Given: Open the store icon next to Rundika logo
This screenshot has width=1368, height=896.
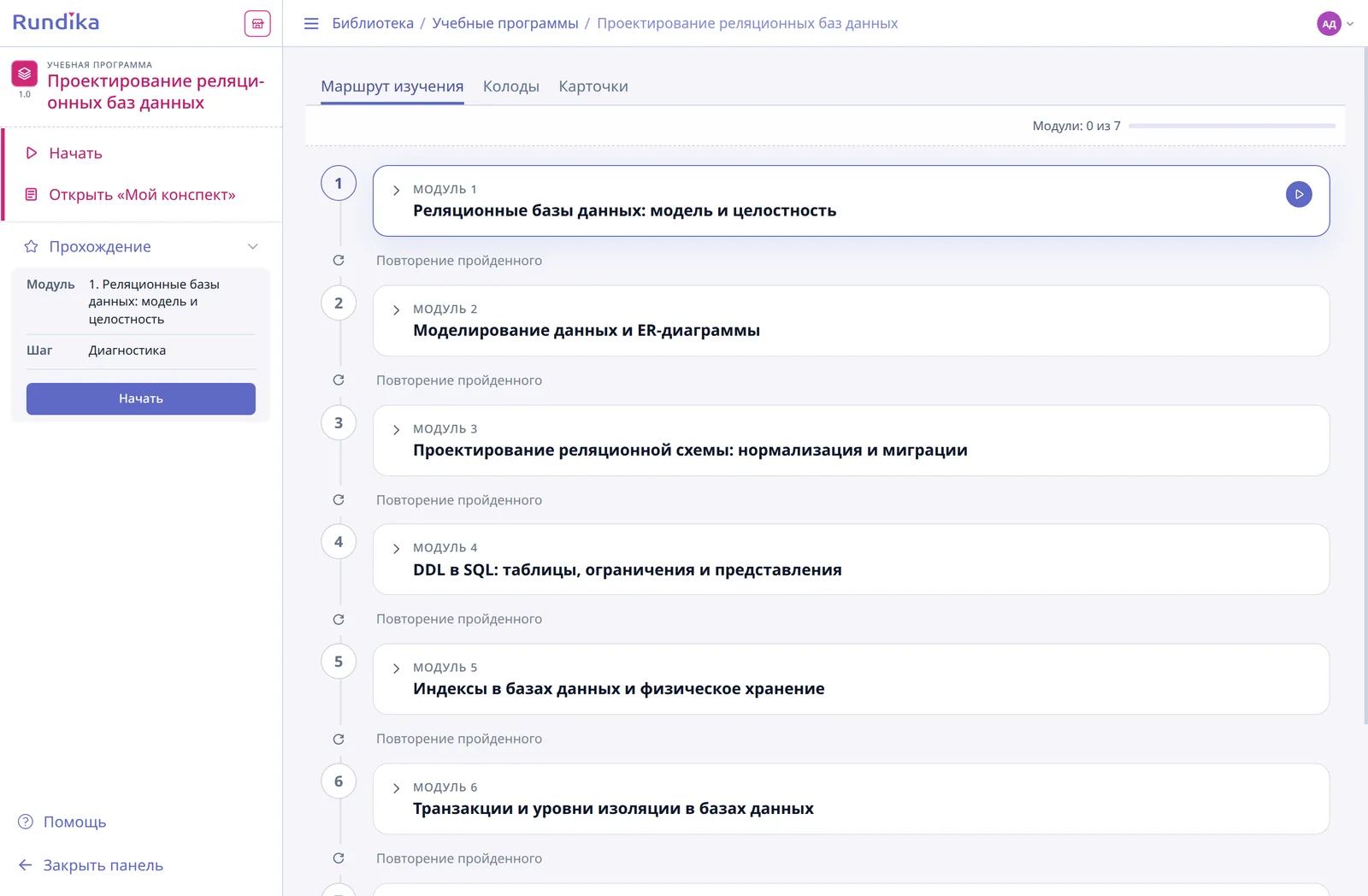Looking at the screenshot, I should 257,23.
